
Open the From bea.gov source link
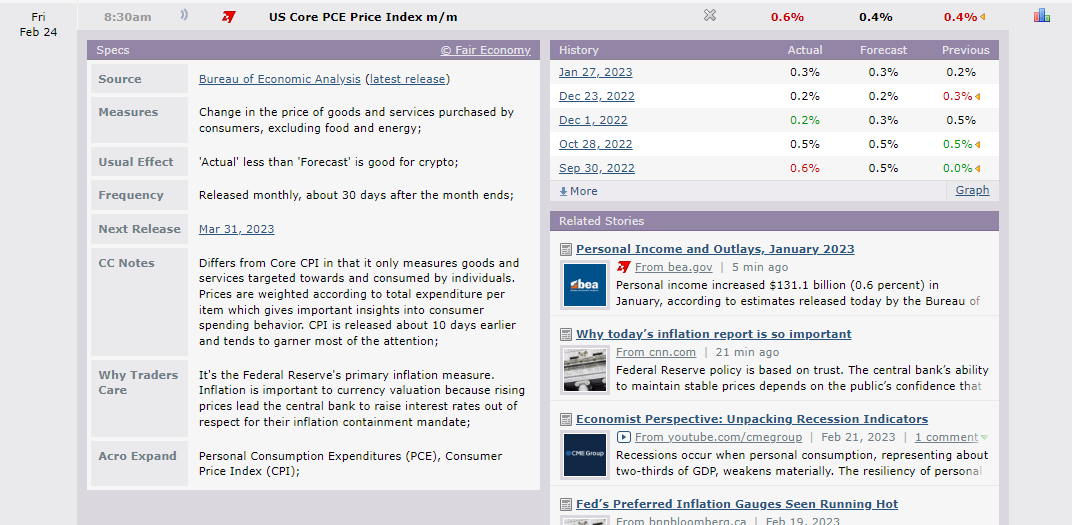pyautogui.click(x=673, y=267)
